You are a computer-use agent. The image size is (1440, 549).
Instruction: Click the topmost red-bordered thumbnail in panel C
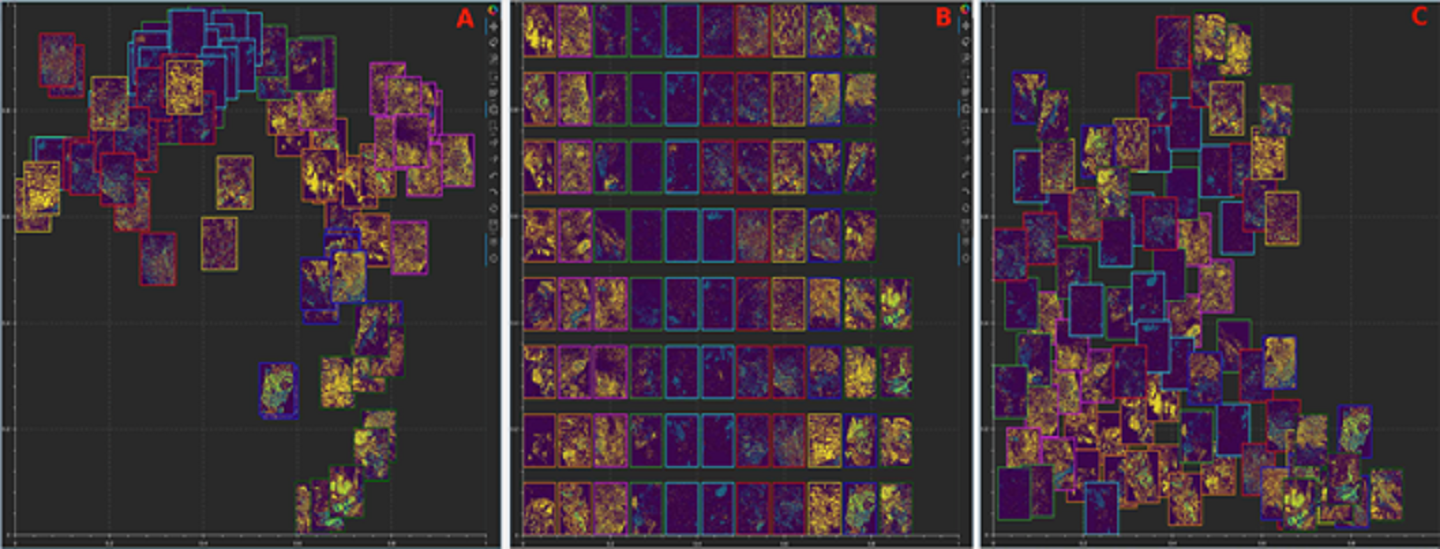point(1172,42)
